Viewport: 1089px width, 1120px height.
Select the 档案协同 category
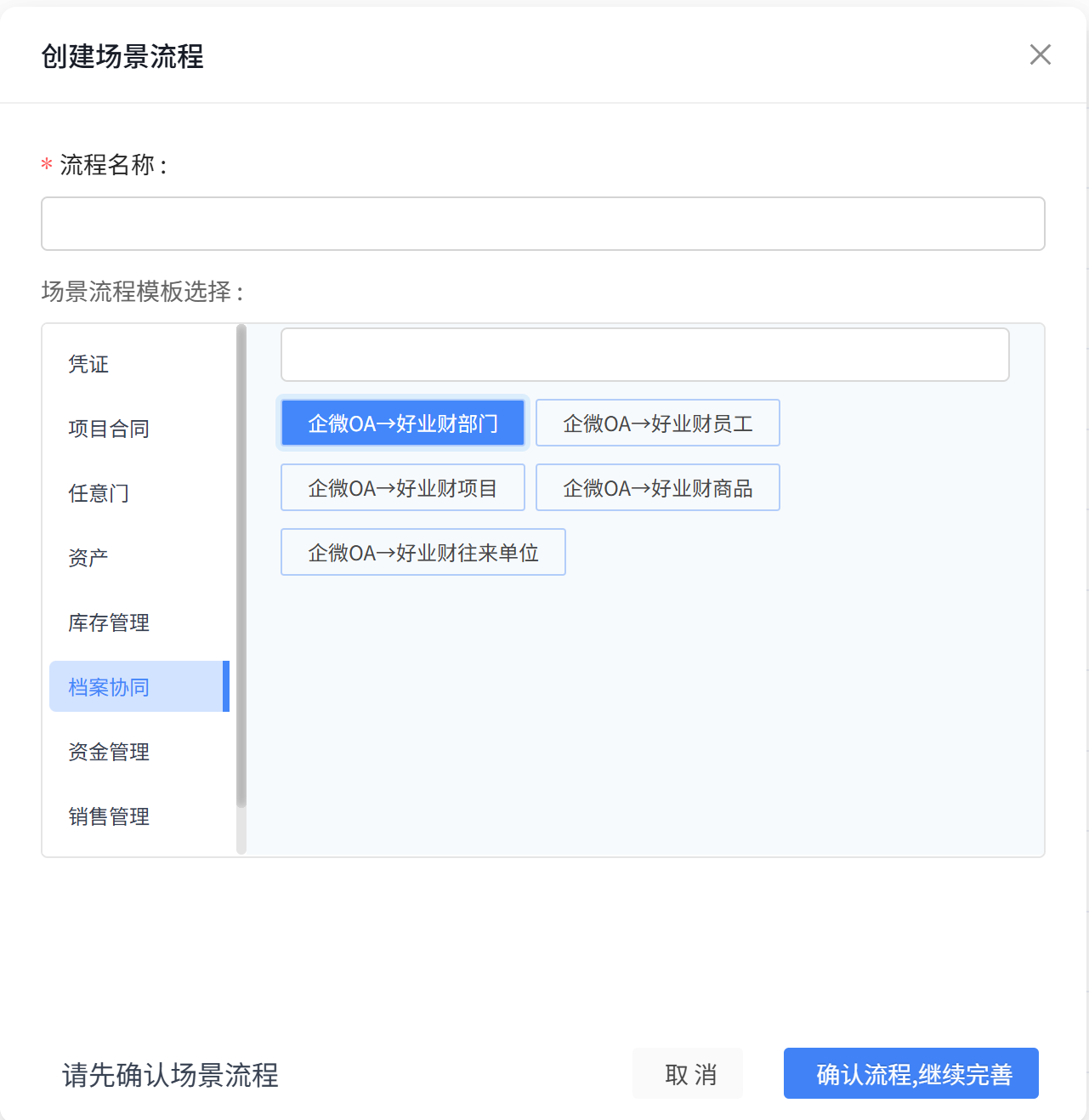point(109,687)
